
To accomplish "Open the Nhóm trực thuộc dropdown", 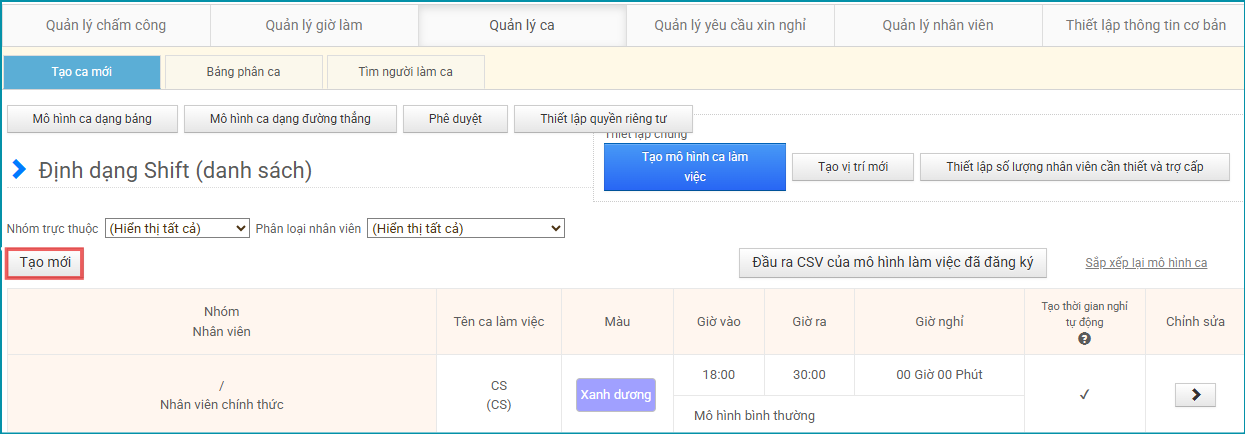I will 176,229.
